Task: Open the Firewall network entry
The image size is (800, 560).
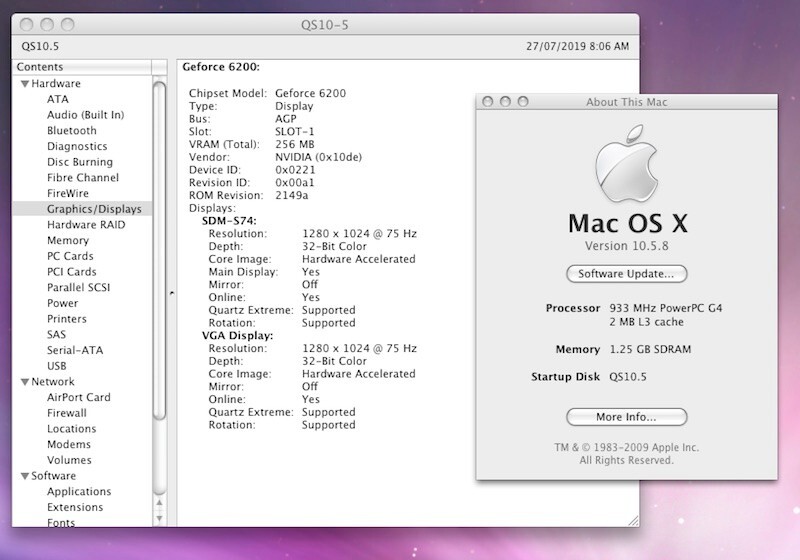Action: coord(67,413)
